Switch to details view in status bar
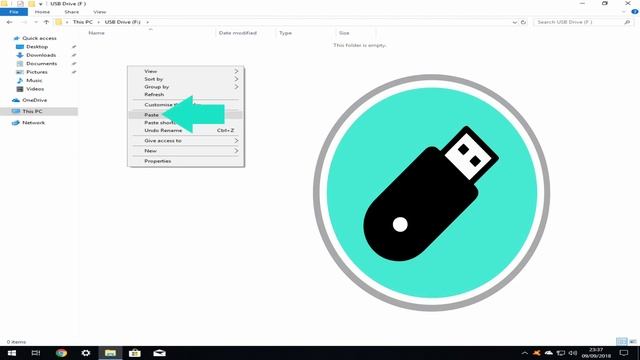640x360 pixels. [621, 342]
